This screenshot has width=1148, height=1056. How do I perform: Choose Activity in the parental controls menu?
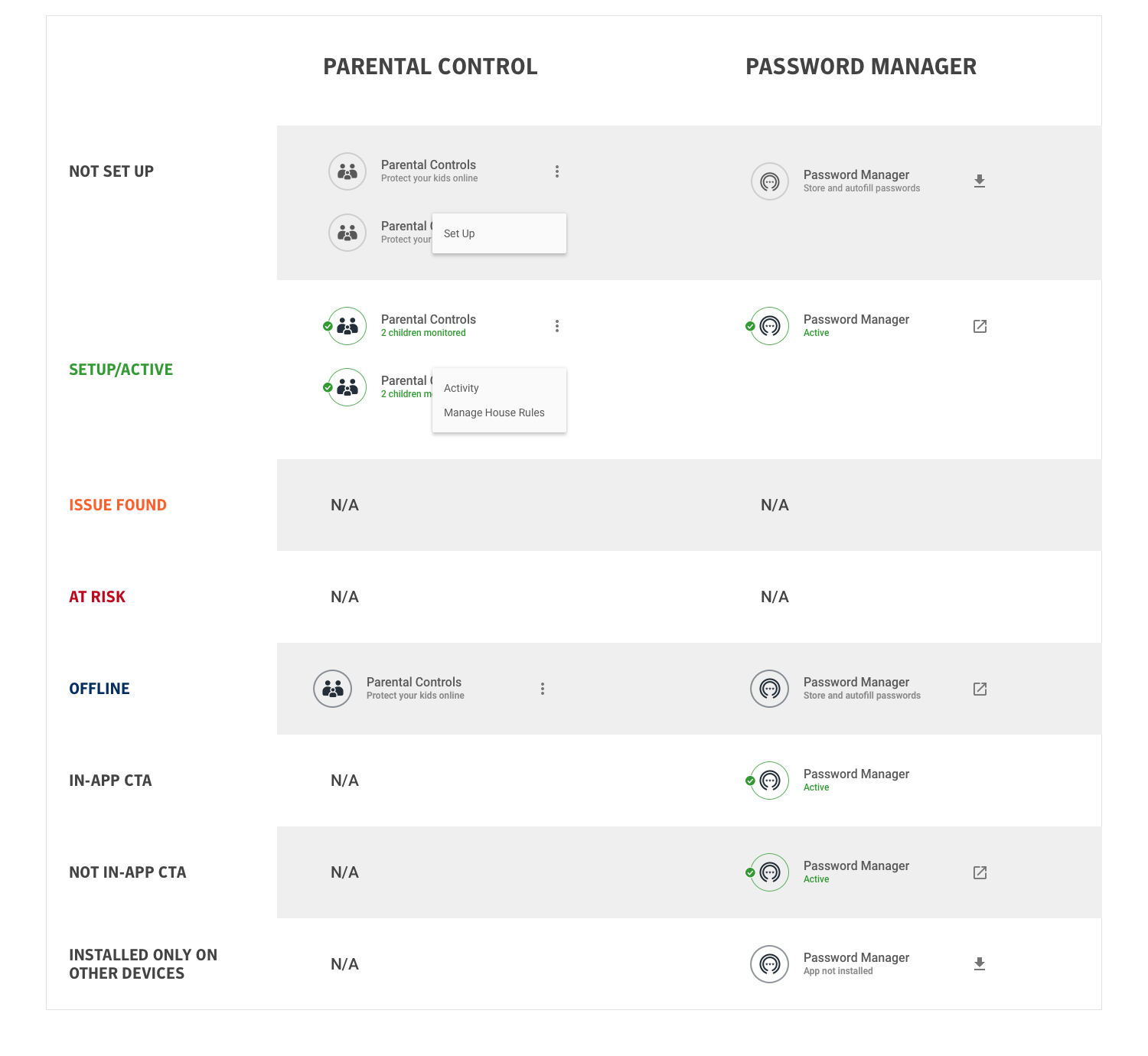[461, 388]
